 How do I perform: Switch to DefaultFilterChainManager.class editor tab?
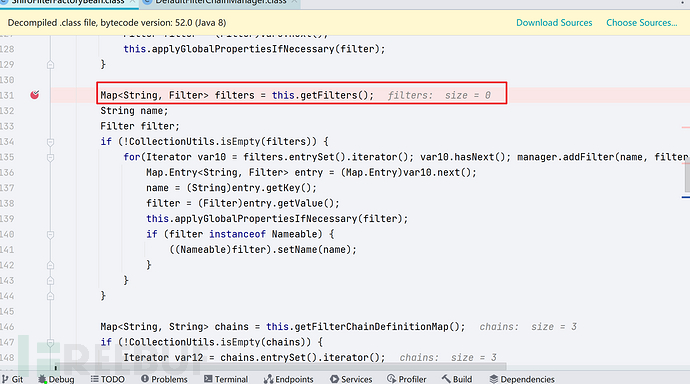tap(220, 2)
